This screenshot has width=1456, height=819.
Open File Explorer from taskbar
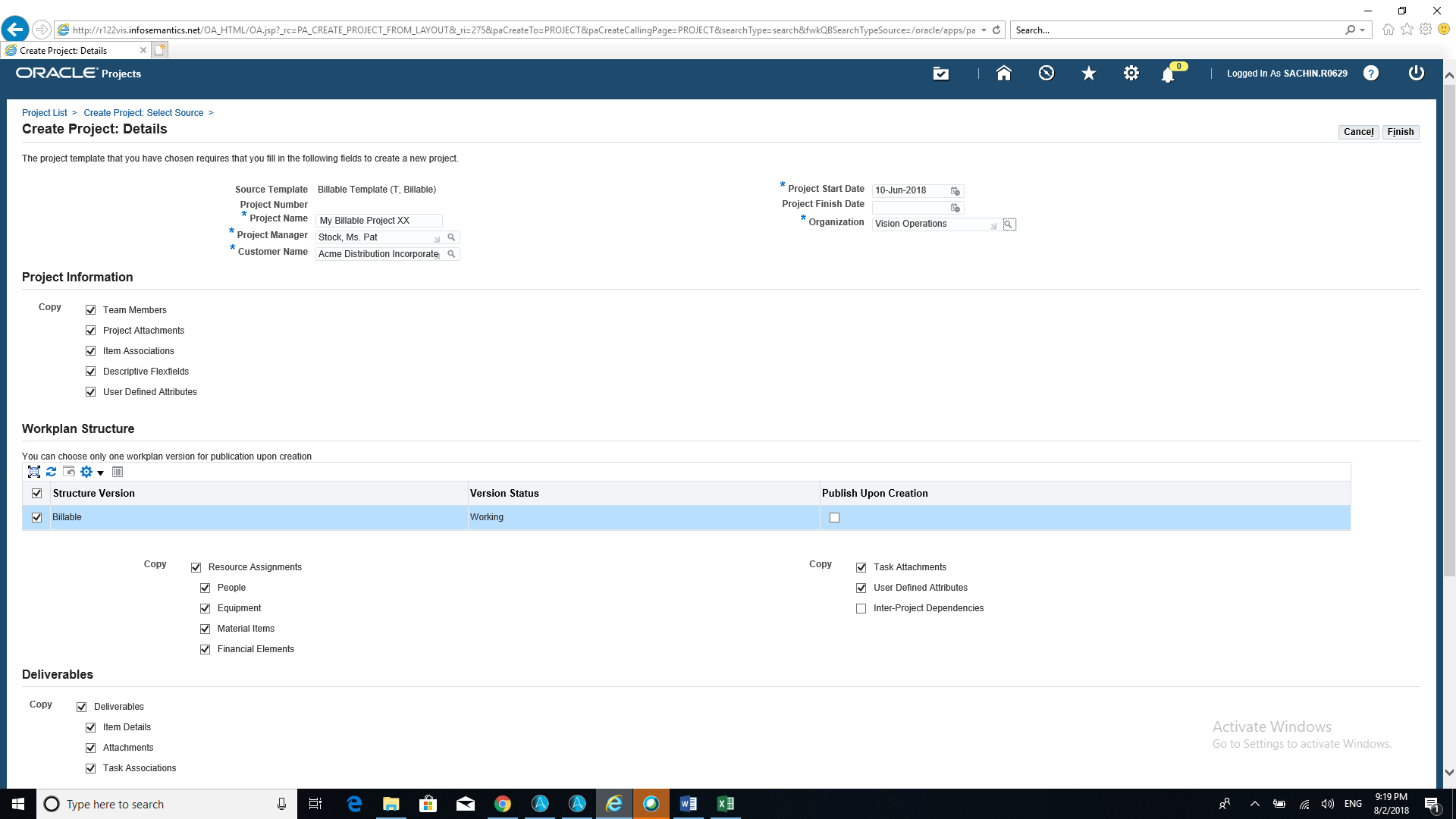(x=391, y=804)
